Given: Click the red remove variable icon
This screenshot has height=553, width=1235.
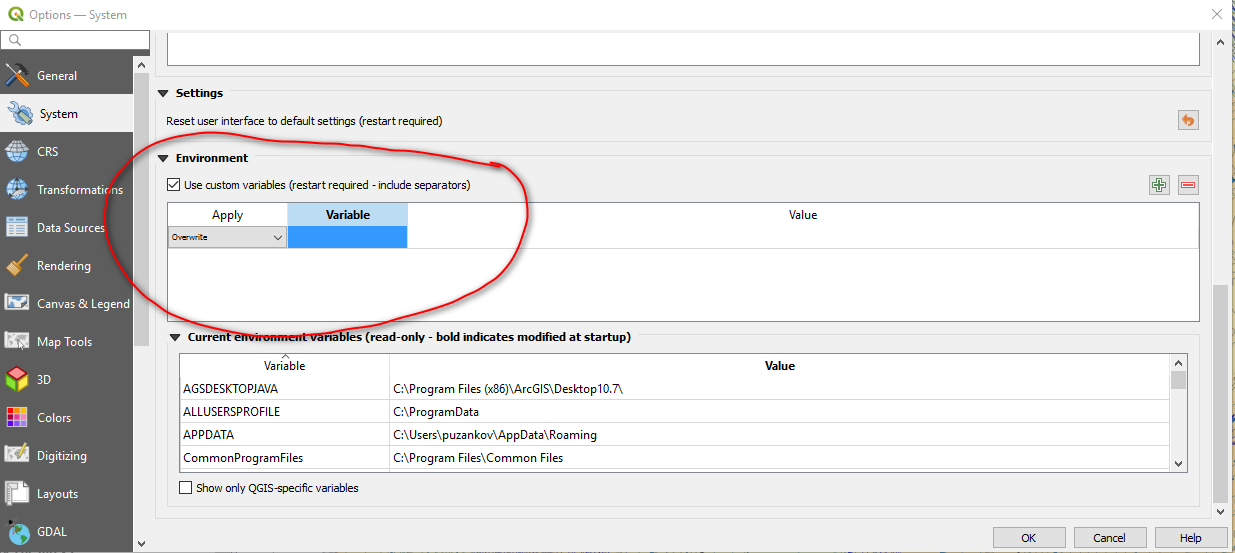Looking at the screenshot, I should (x=1188, y=185).
